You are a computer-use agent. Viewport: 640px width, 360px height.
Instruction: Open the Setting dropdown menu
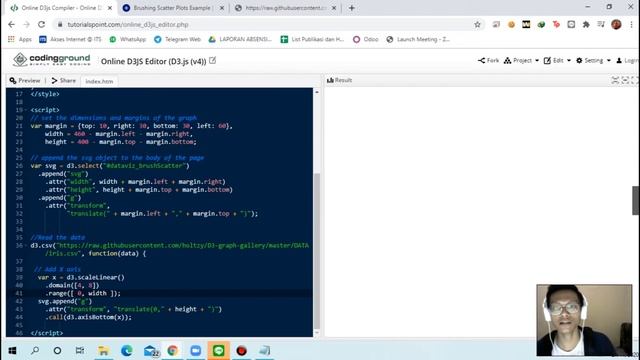593,60
